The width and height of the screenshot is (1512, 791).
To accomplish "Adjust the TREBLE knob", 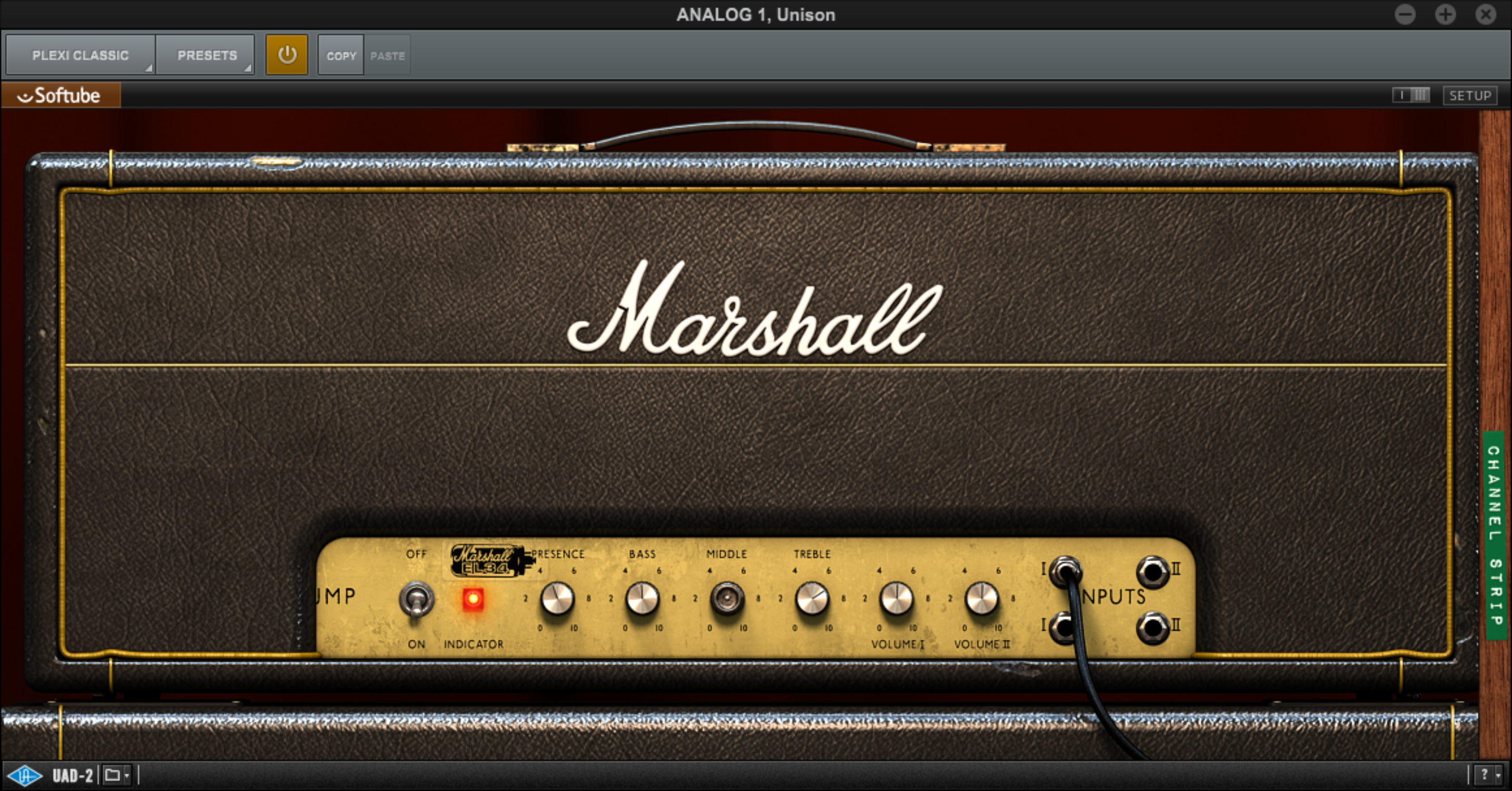I will (x=812, y=598).
